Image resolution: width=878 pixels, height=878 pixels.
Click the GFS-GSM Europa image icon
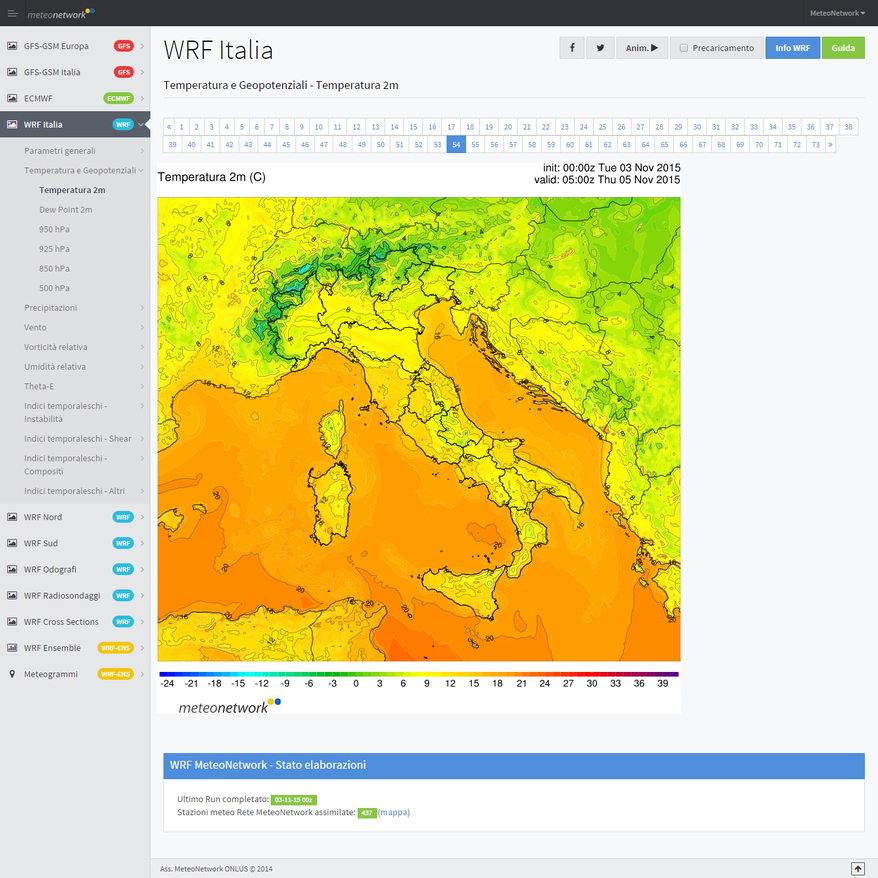(x=12, y=46)
